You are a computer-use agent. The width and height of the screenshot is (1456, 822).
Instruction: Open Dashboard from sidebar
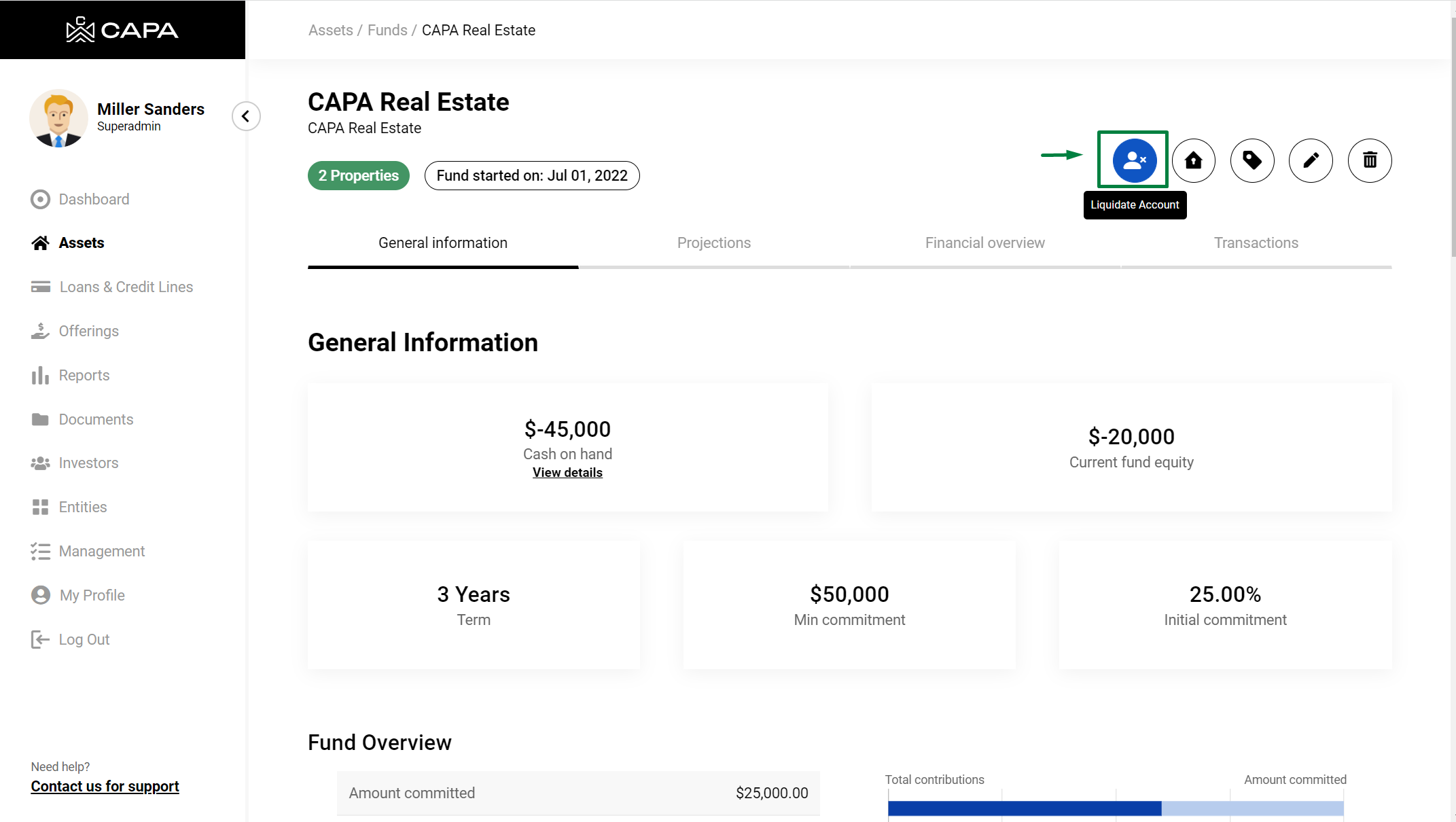tap(94, 199)
